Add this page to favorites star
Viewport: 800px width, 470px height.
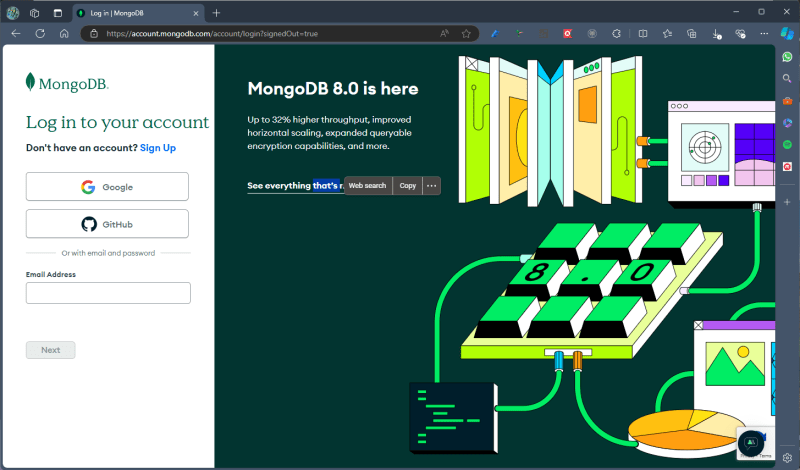pyautogui.click(x=466, y=34)
